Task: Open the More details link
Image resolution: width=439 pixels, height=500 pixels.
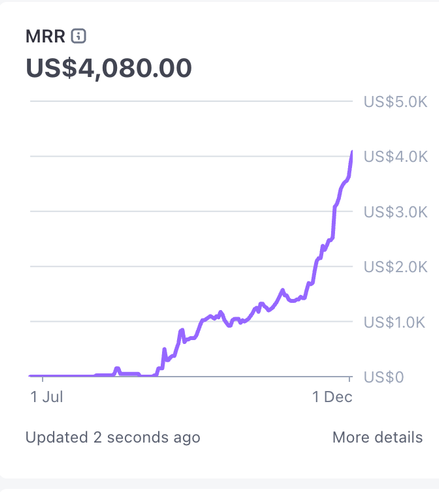Action: (x=377, y=437)
